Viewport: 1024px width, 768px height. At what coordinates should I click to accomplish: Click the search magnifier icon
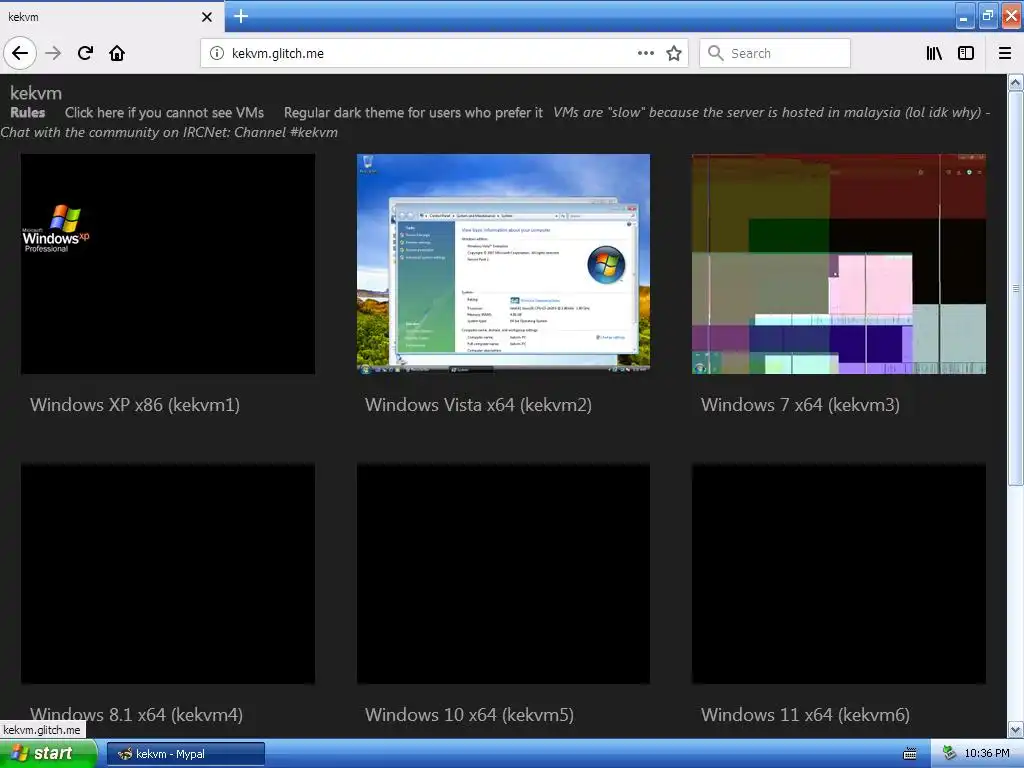click(716, 53)
